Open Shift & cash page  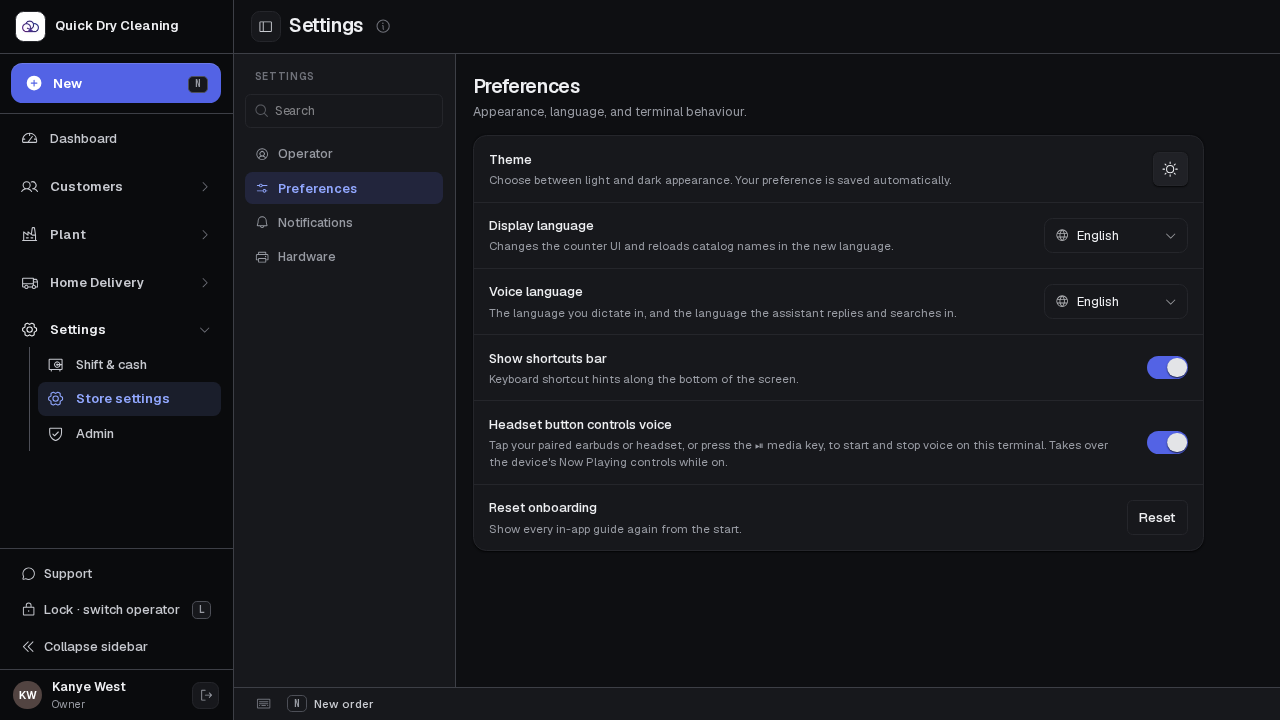pos(129,364)
